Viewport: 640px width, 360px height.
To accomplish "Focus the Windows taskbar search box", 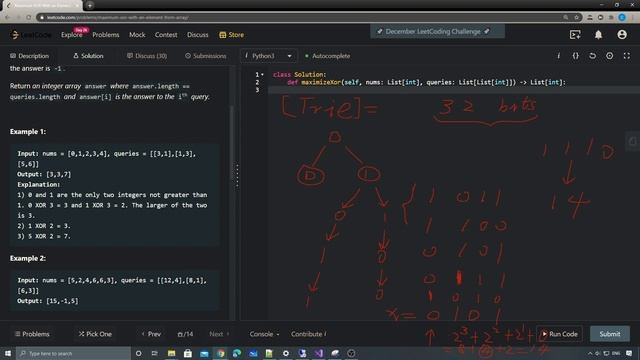I will point(73,353).
